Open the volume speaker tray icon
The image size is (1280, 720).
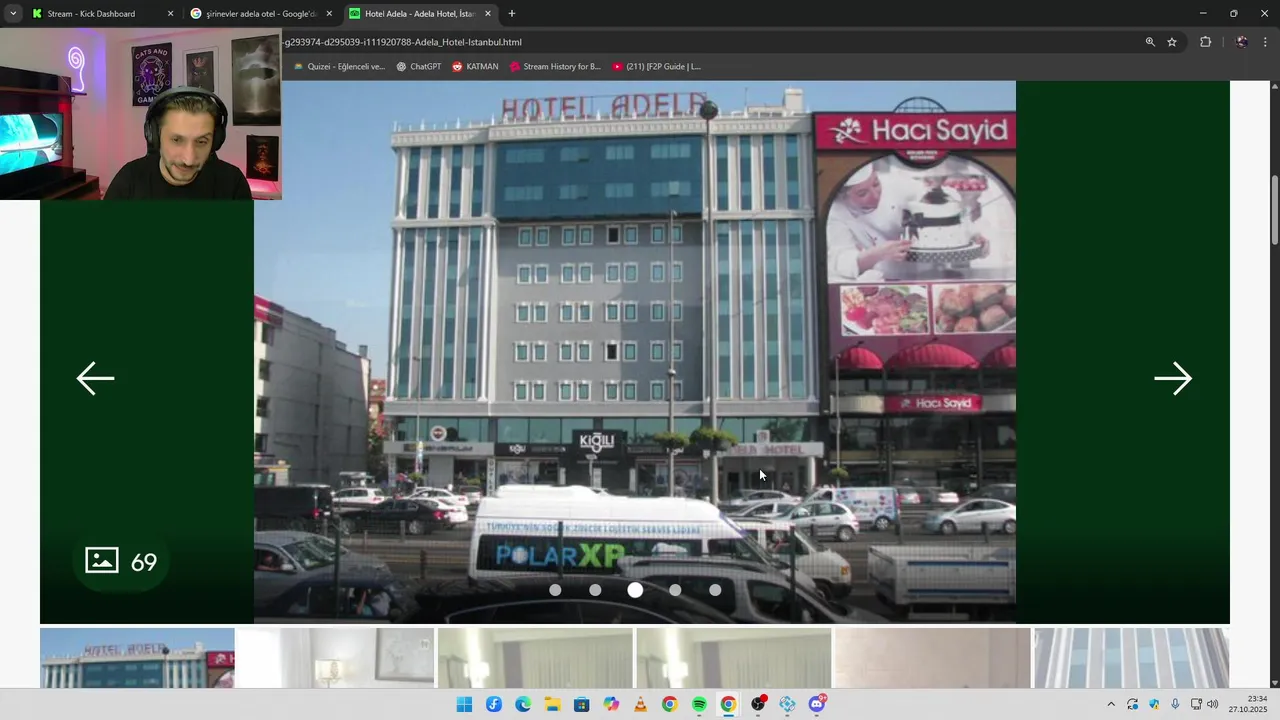coord(1213,704)
